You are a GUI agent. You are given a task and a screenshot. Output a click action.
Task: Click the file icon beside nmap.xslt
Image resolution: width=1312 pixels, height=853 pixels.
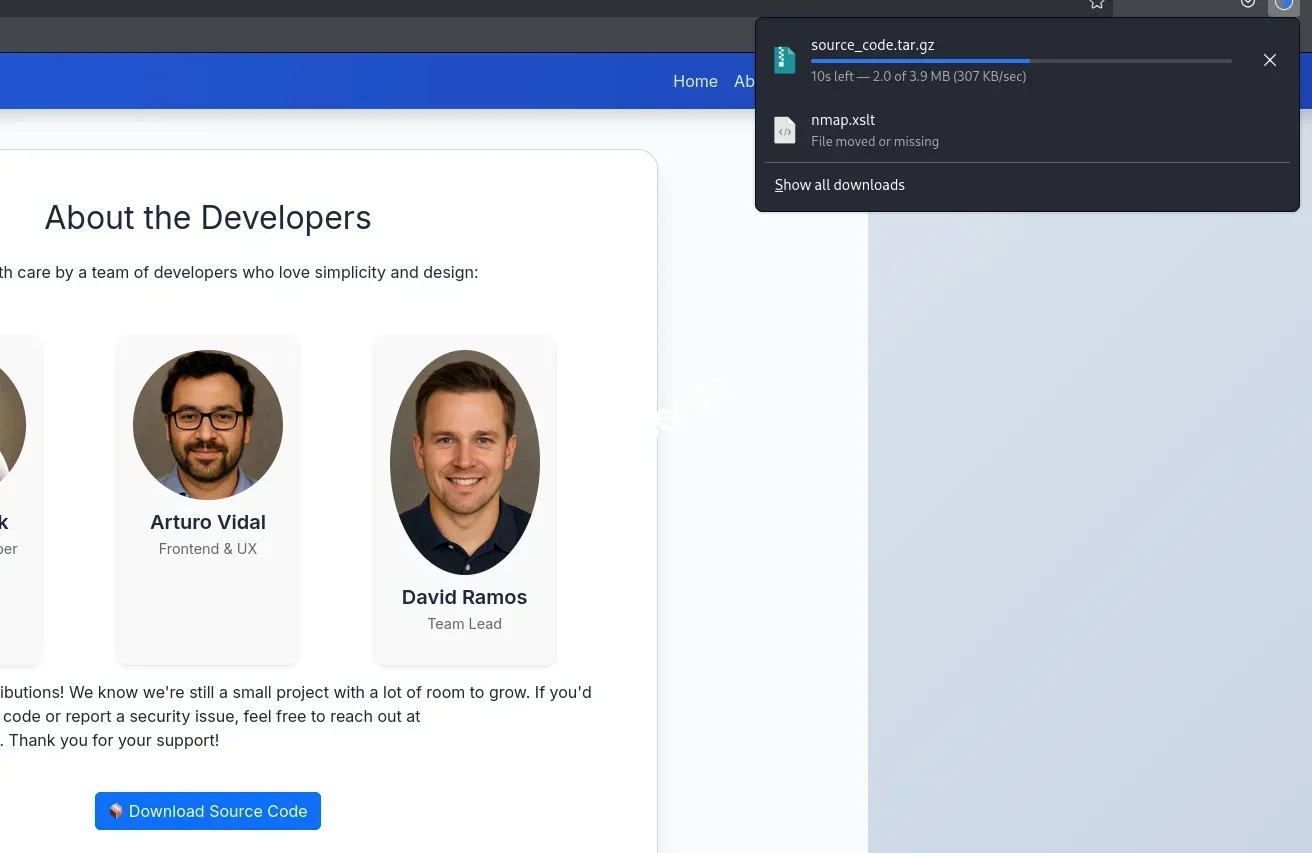(784, 130)
